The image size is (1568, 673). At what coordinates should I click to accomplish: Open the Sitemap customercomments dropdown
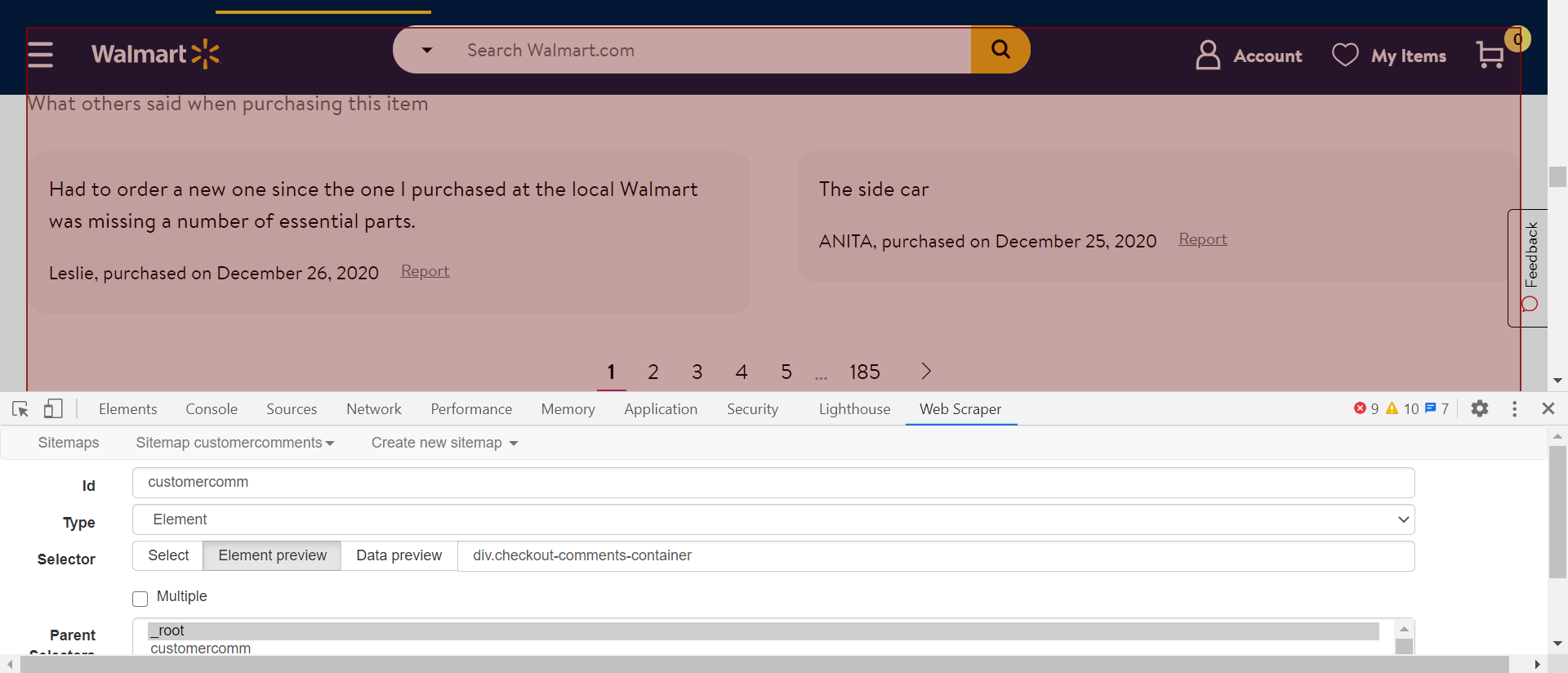[x=235, y=443]
